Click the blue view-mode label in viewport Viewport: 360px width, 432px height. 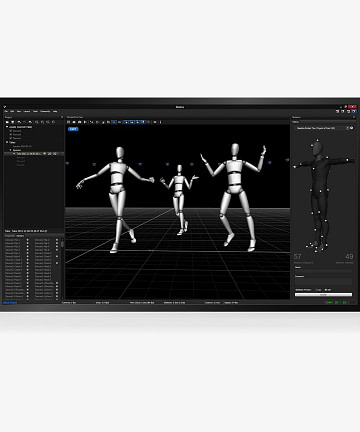(73, 129)
